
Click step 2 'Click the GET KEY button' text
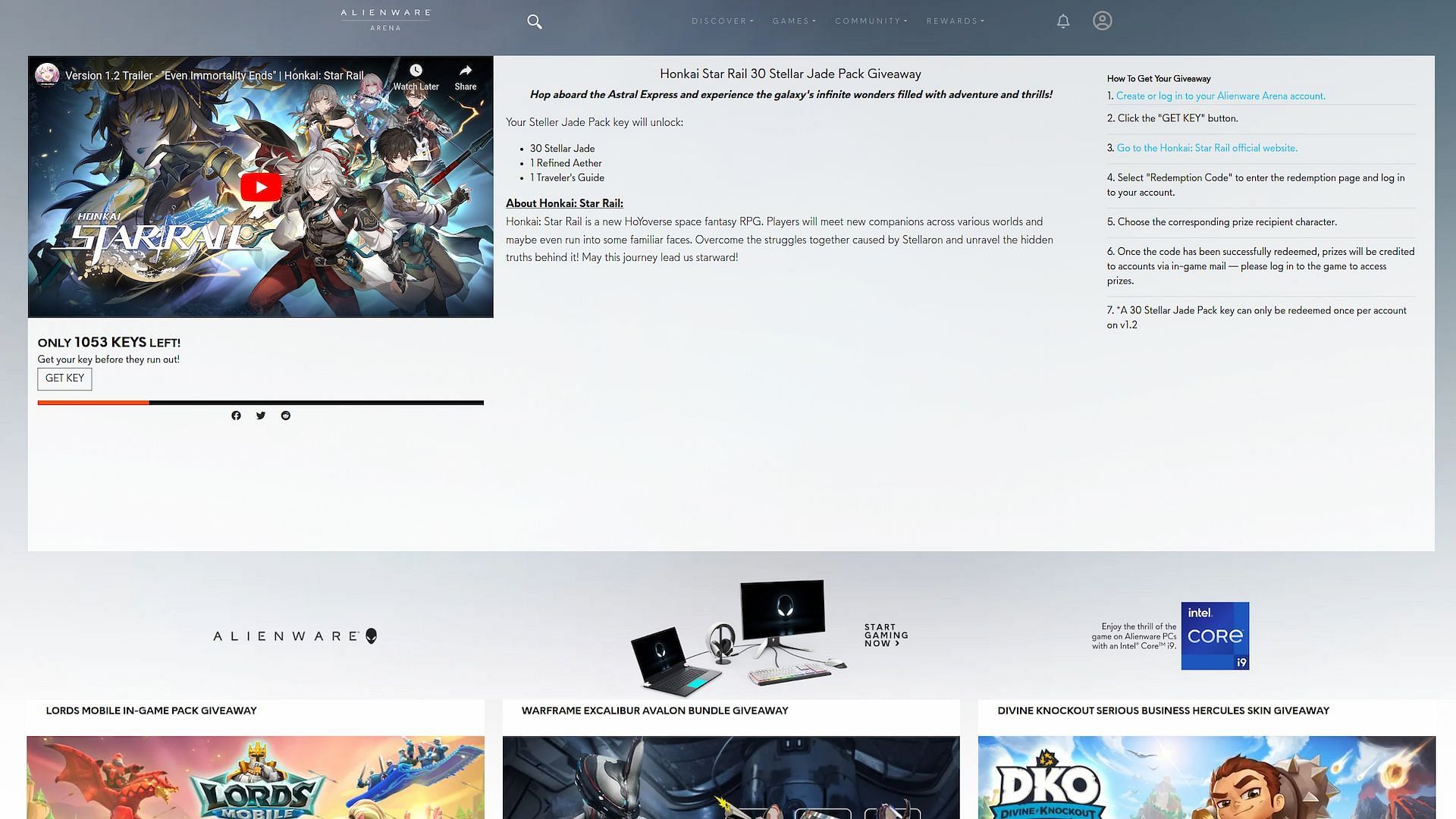point(1172,118)
